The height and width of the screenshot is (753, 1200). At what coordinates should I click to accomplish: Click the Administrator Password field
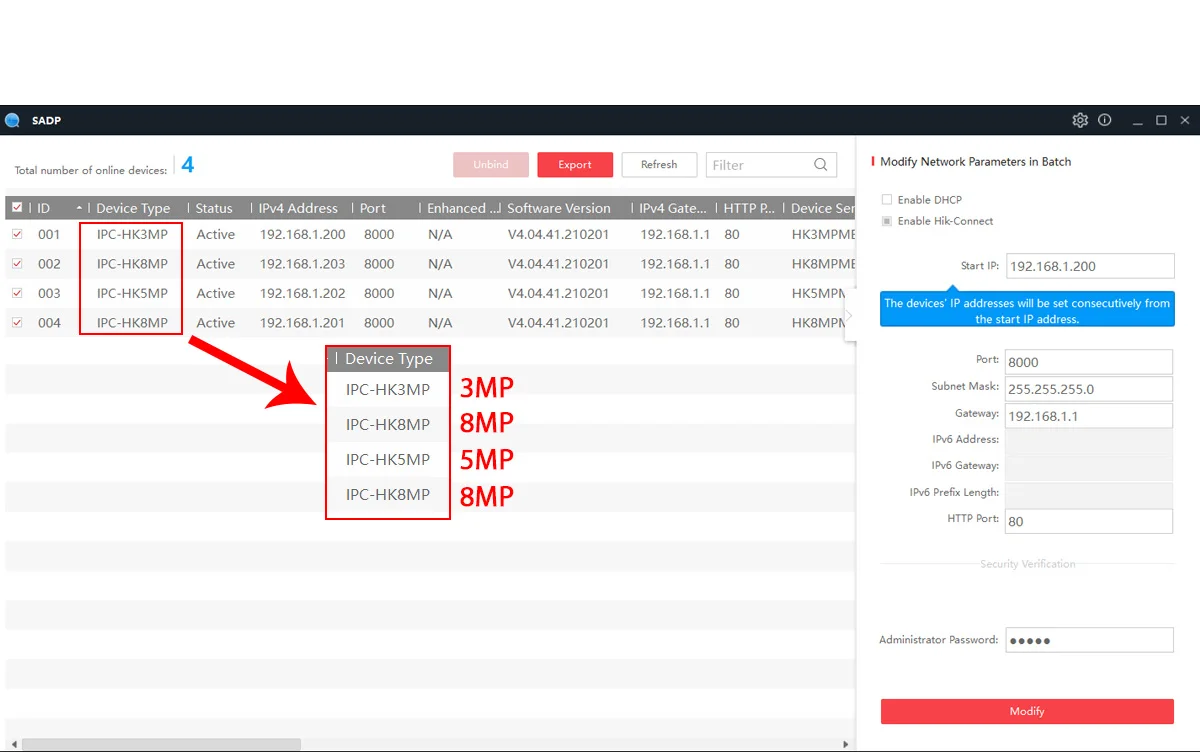pos(1088,640)
